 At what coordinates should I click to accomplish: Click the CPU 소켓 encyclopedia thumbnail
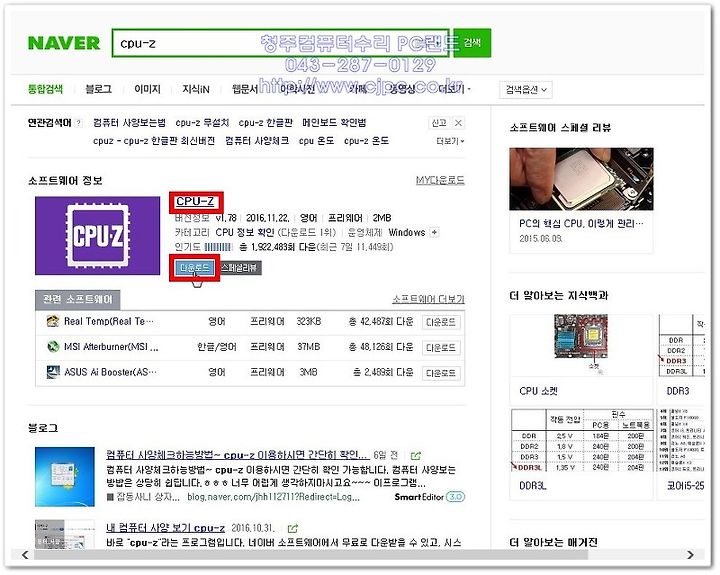pos(581,344)
